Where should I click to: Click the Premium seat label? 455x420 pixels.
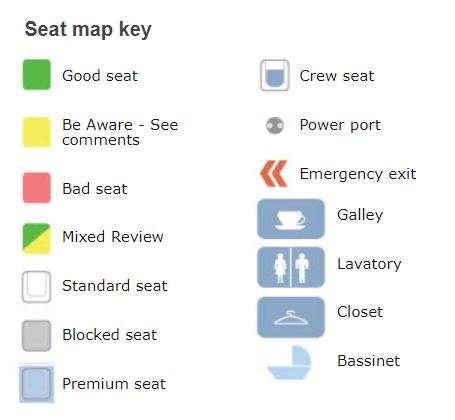click(x=114, y=384)
